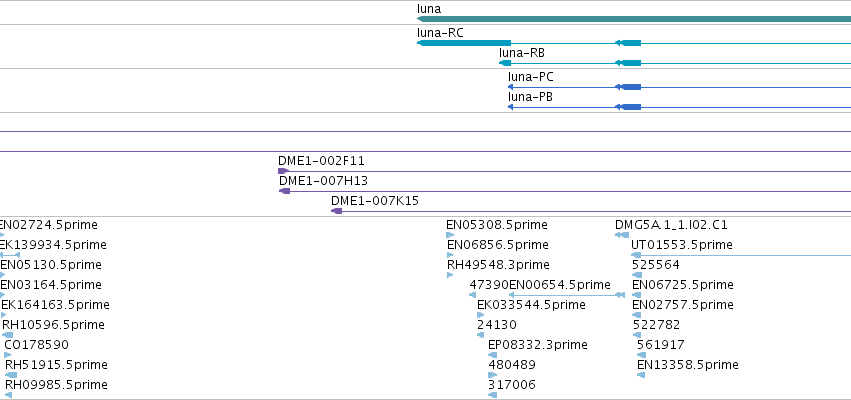Select the RH49548.3prime EST marker
The width and height of the screenshot is (851, 400).
450,275
